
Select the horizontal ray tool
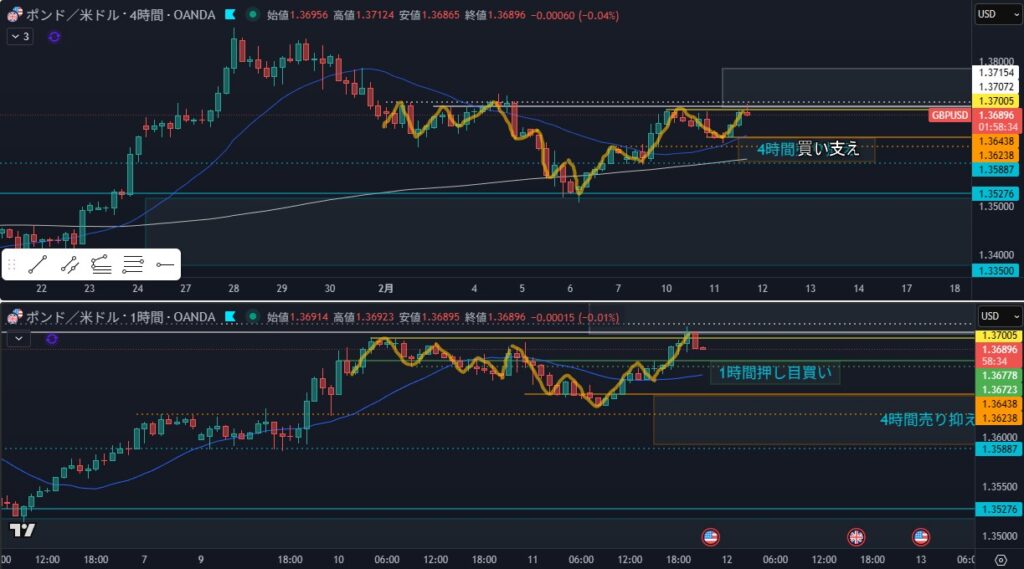click(x=165, y=265)
